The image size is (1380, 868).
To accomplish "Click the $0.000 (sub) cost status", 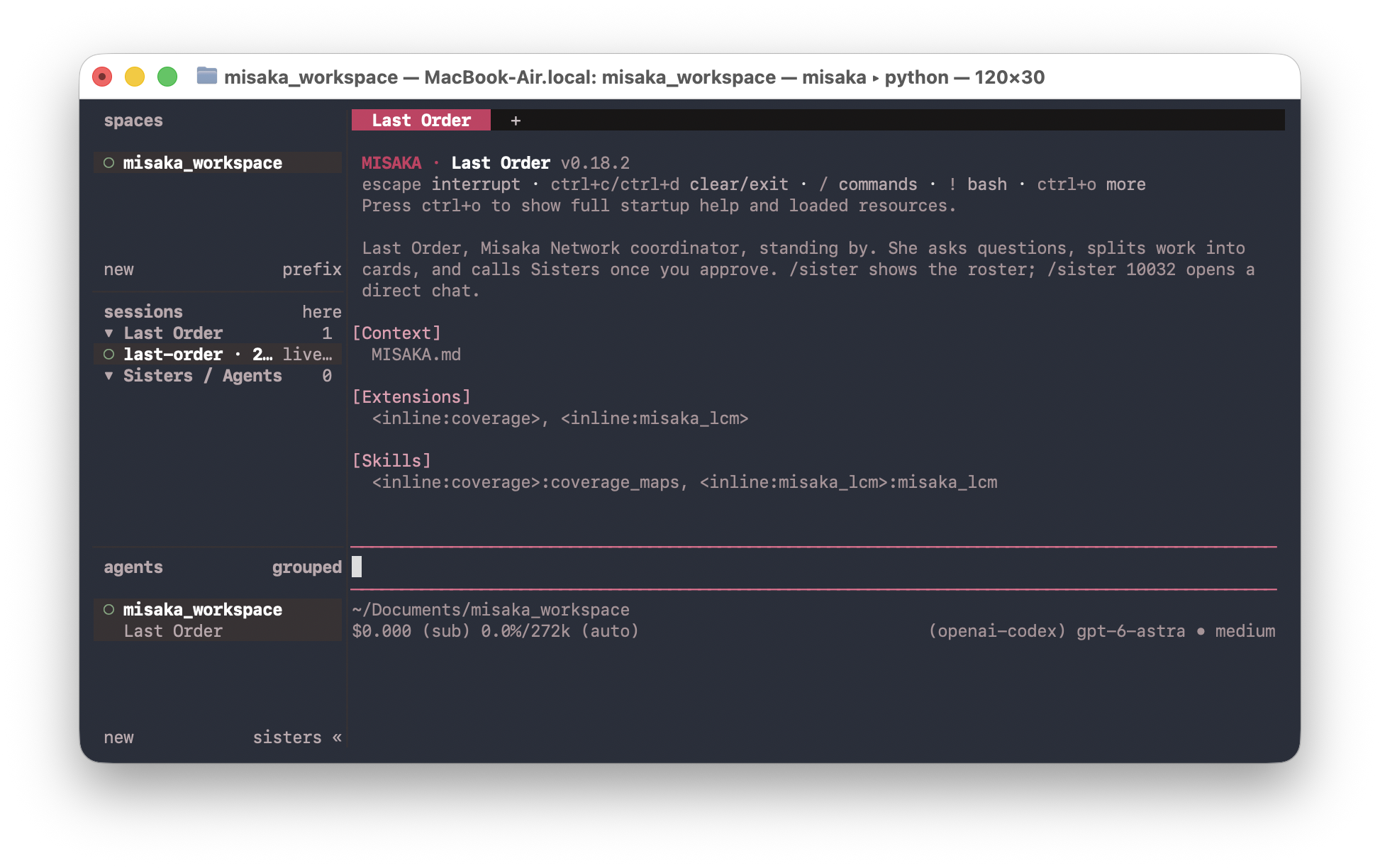I will [x=411, y=631].
